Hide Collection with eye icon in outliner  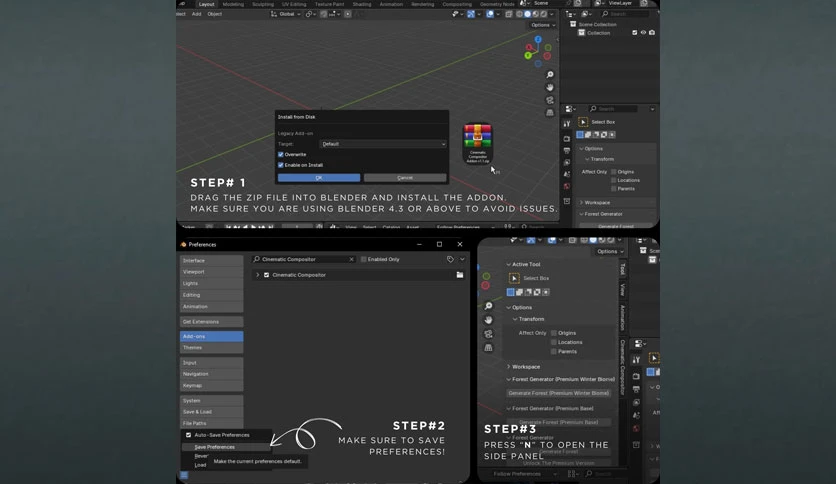[x=643, y=33]
